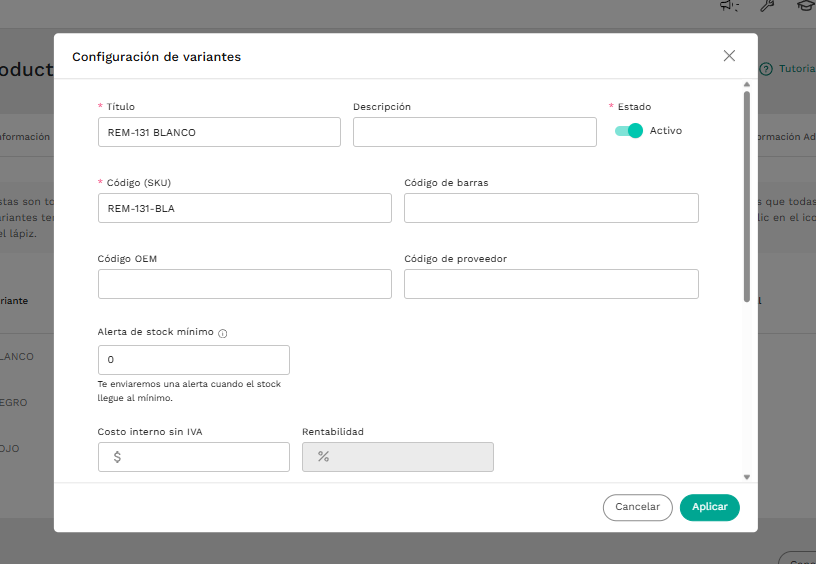Click the dialog scrollbar up arrow

click(x=747, y=84)
